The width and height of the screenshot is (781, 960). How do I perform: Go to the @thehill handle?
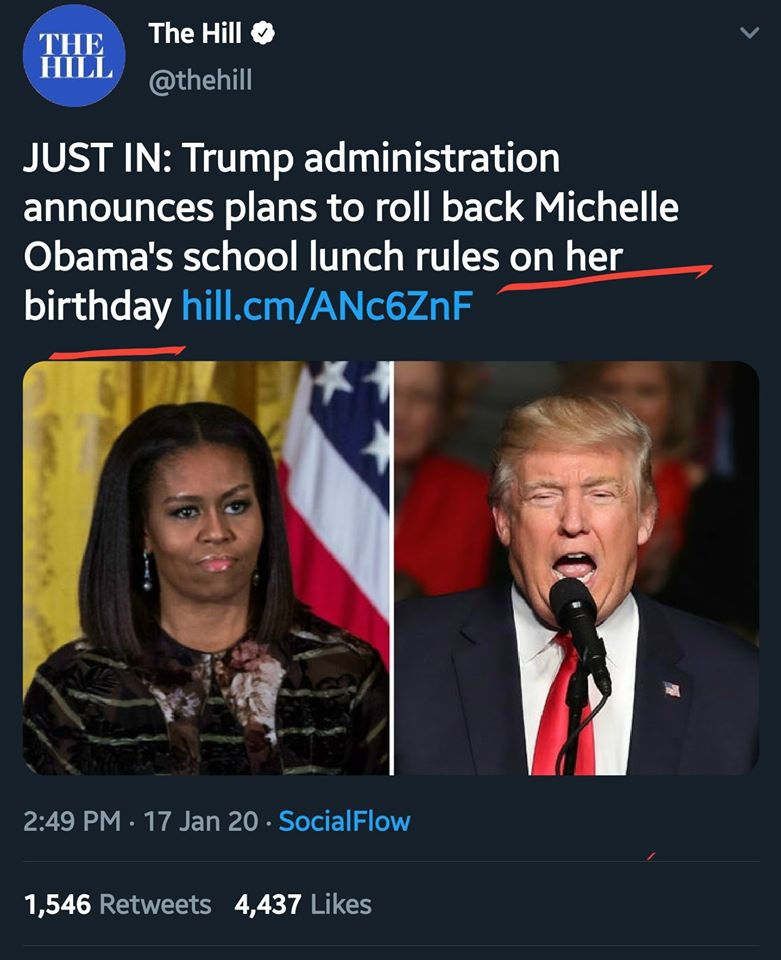(200, 82)
